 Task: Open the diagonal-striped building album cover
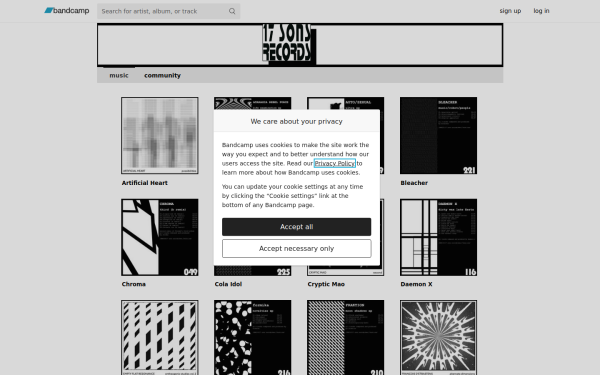(x=160, y=338)
